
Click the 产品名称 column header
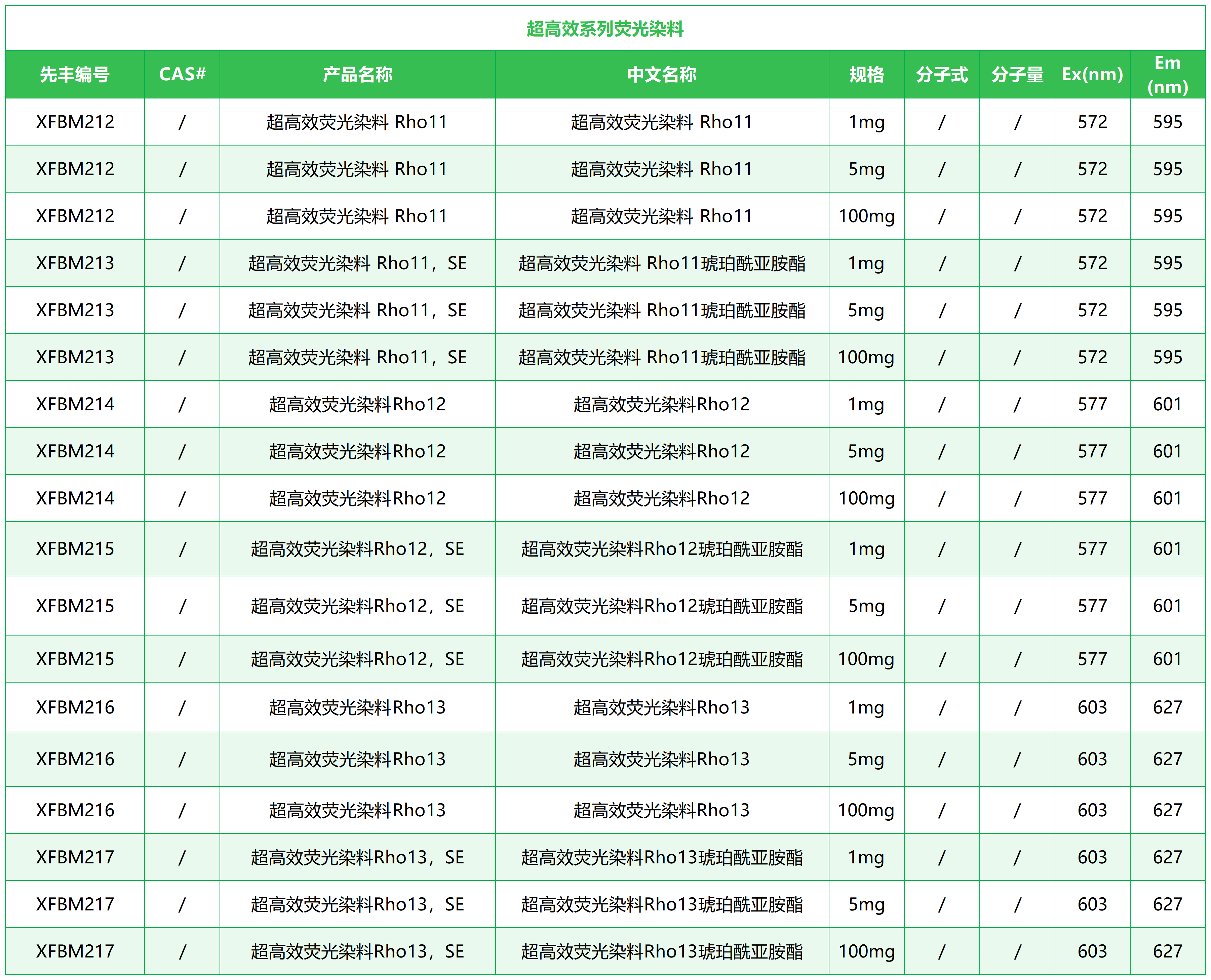357,74
